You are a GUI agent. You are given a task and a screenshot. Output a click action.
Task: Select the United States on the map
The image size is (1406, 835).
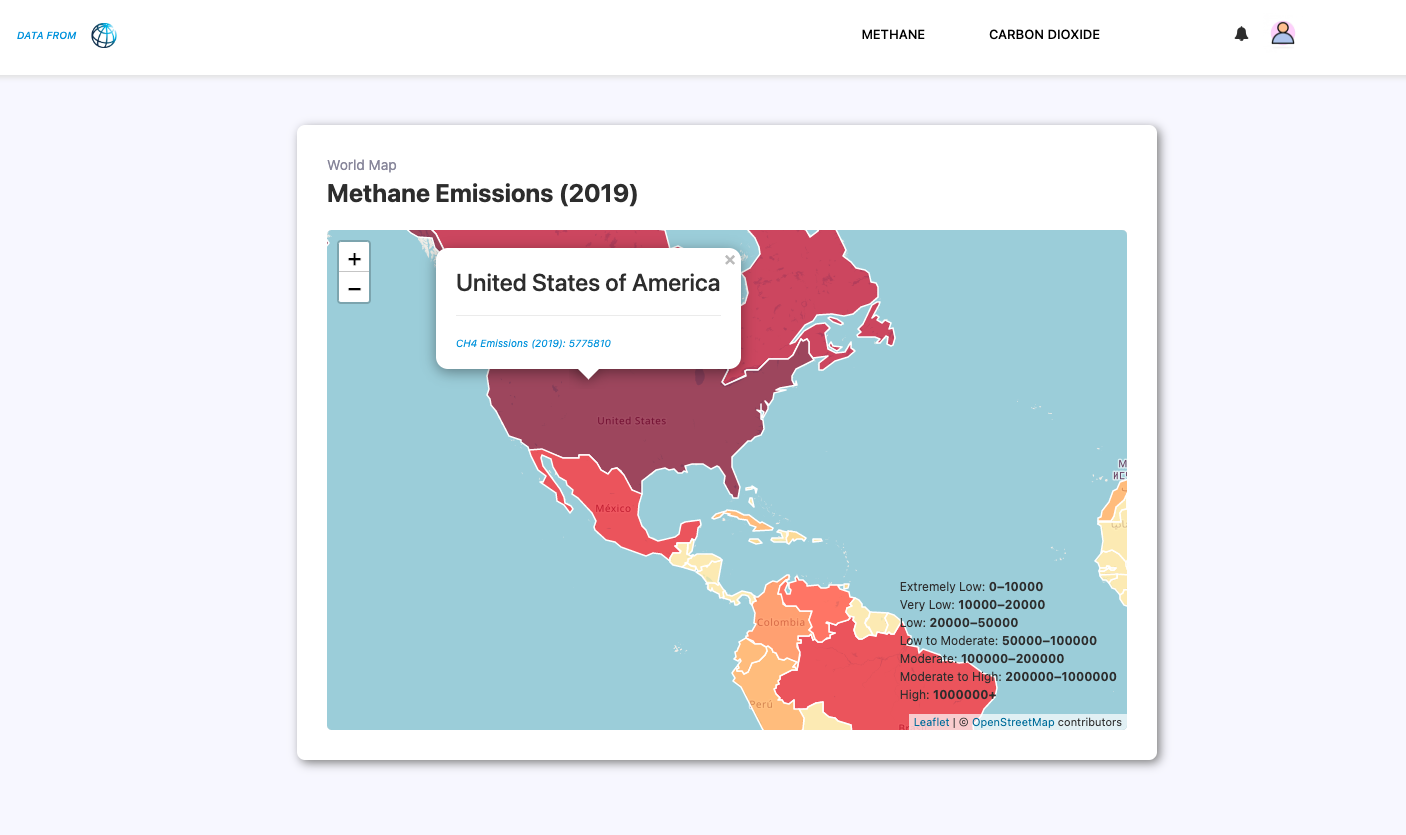pyautogui.click(x=630, y=420)
